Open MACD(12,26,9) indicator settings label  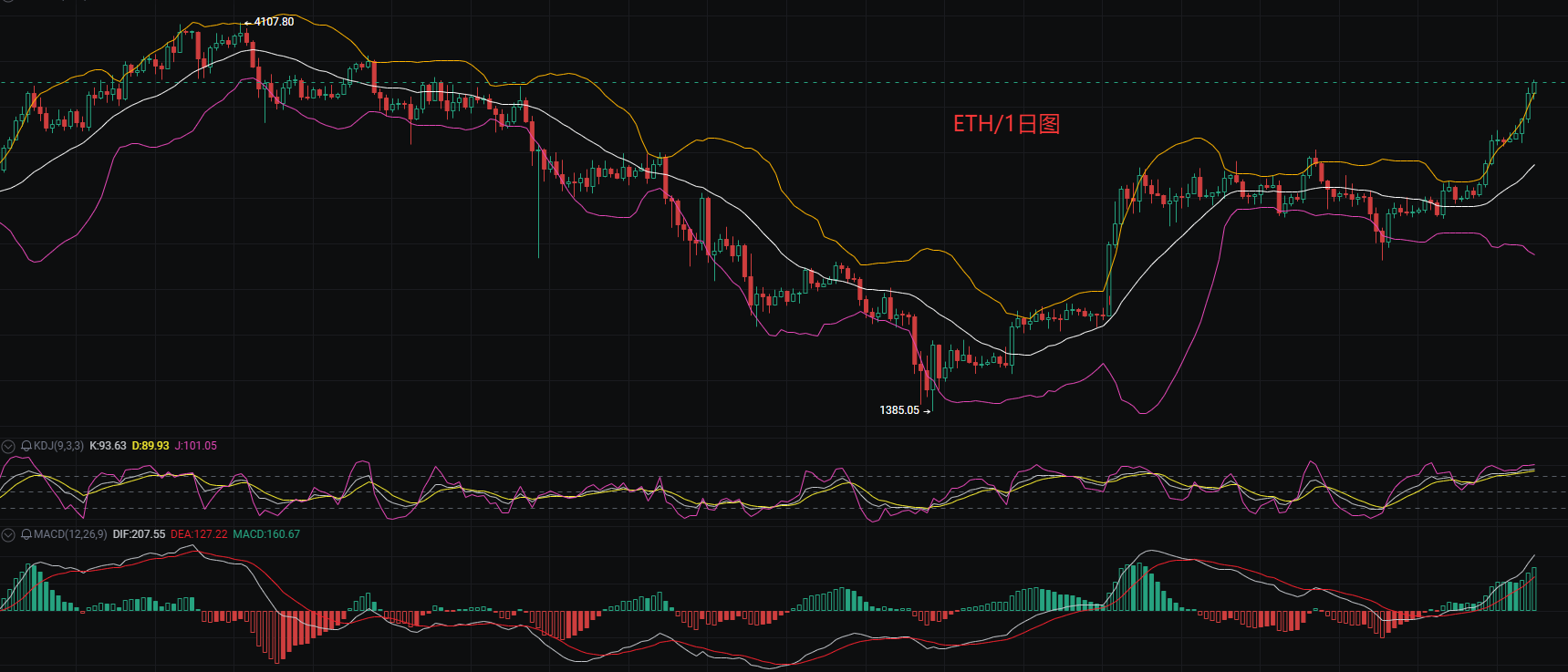click(x=70, y=534)
